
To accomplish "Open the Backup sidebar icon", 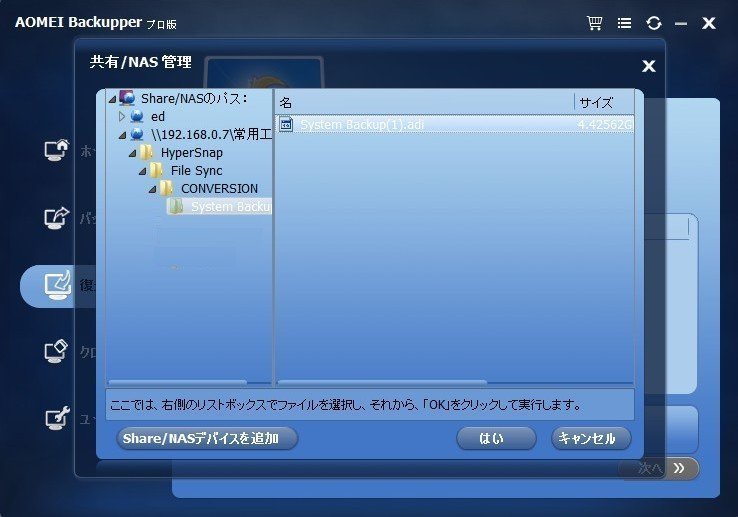I will click(57, 218).
